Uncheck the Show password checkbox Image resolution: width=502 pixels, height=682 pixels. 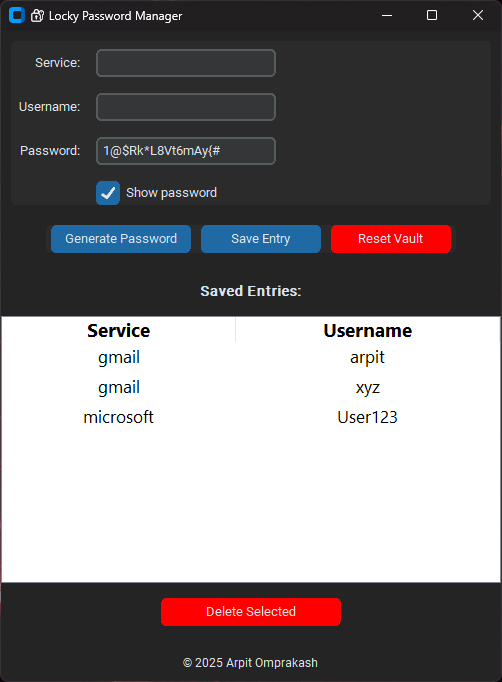(x=108, y=193)
